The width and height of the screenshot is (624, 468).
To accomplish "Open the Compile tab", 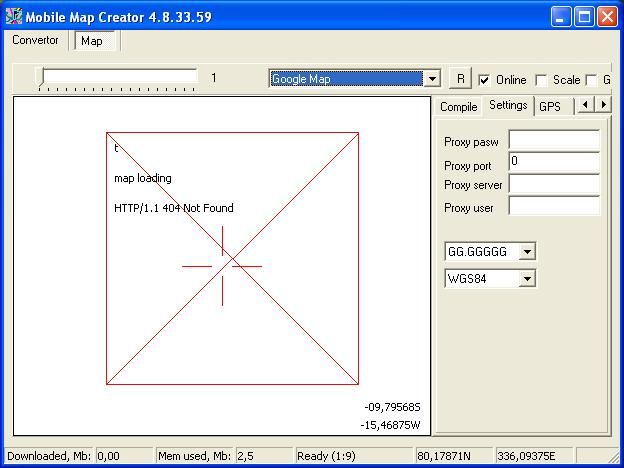I will pos(459,106).
